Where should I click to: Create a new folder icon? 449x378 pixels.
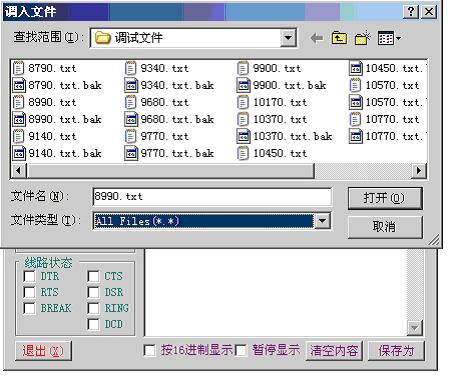(x=362, y=38)
